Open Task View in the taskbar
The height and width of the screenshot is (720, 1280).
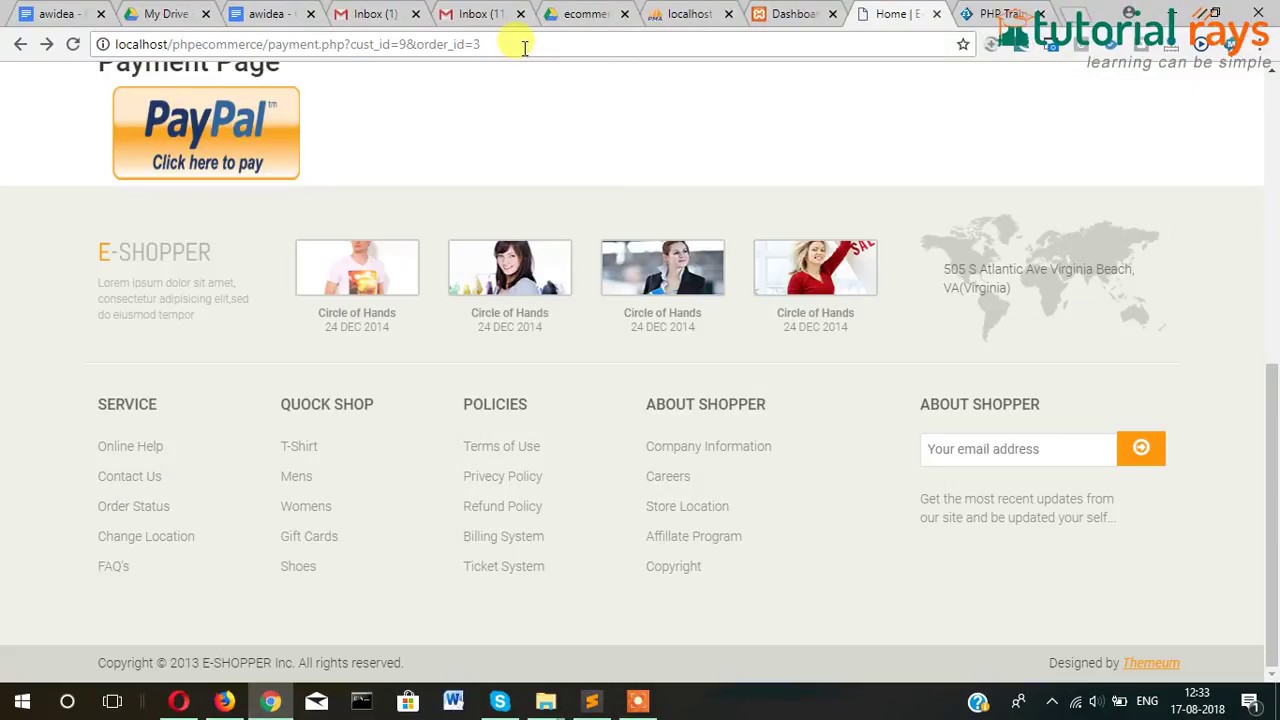coord(112,702)
